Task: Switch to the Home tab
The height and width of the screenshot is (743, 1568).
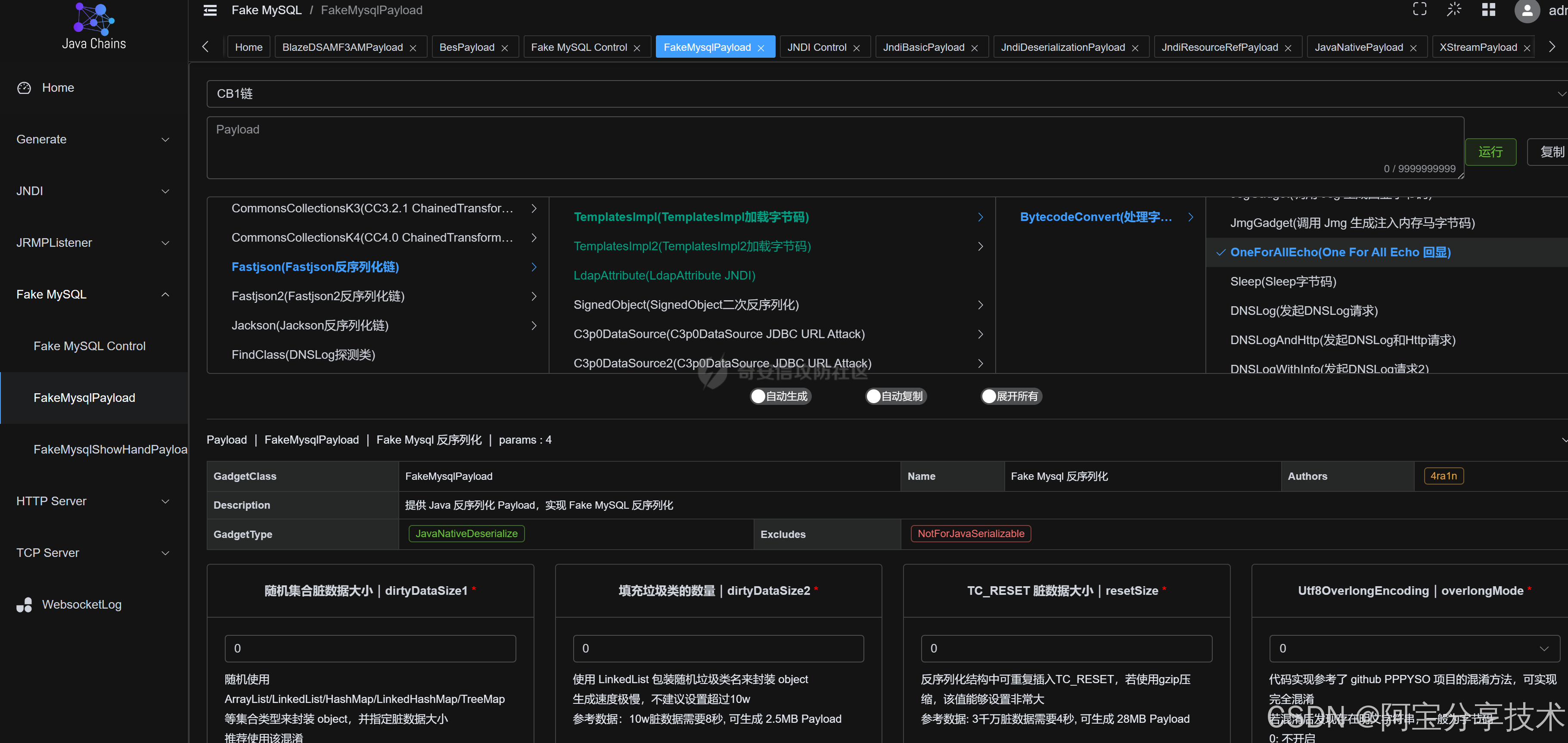Action: tap(249, 47)
